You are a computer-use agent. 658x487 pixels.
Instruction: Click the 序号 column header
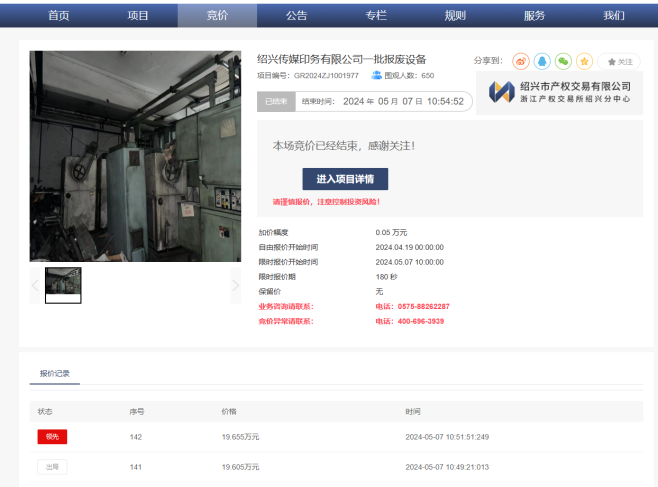click(x=137, y=411)
